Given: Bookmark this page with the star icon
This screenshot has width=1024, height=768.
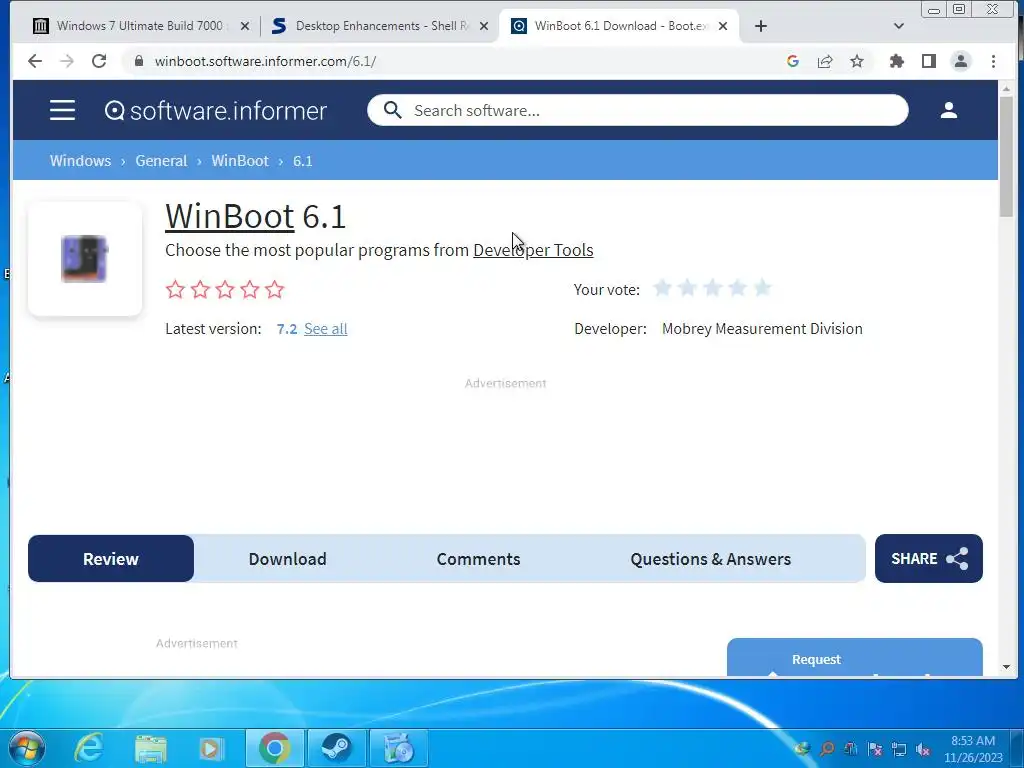Looking at the screenshot, I should pos(857,61).
